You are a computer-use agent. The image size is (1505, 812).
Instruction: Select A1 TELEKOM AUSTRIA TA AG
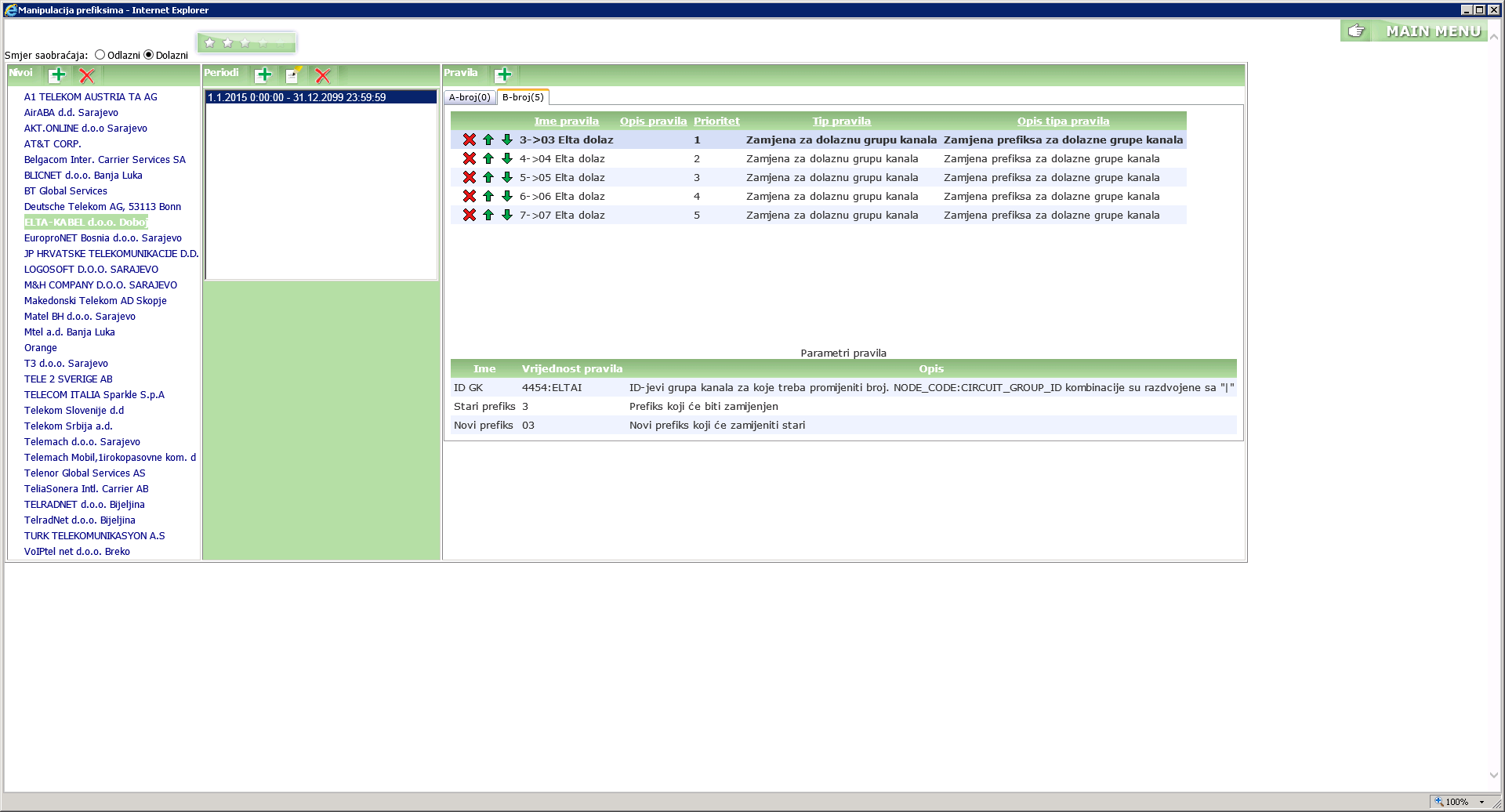click(x=90, y=97)
